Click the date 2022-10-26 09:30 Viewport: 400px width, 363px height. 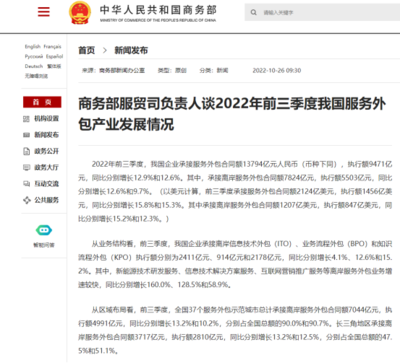tap(277, 70)
